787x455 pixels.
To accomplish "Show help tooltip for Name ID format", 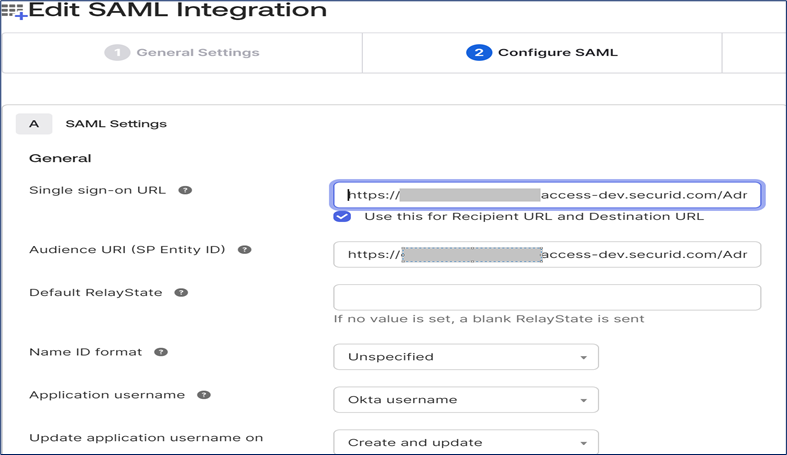I will (161, 352).
